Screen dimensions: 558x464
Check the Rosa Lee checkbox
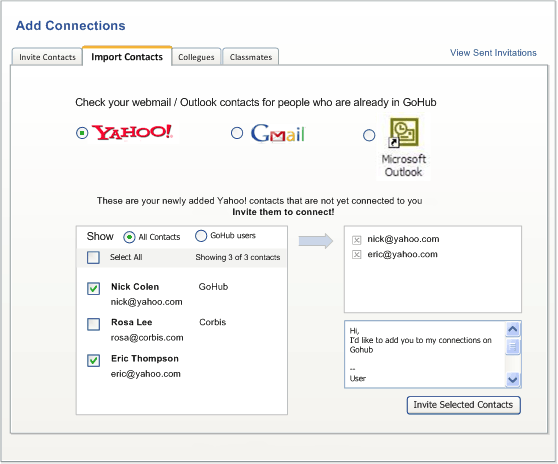94,324
